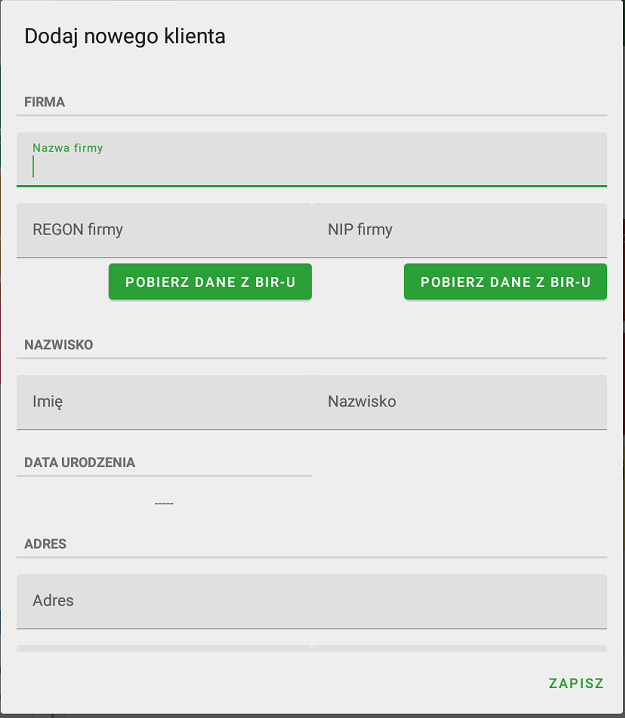The width and height of the screenshot is (625, 718).
Task: Click the Adres input field
Action: tap(312, 601)
